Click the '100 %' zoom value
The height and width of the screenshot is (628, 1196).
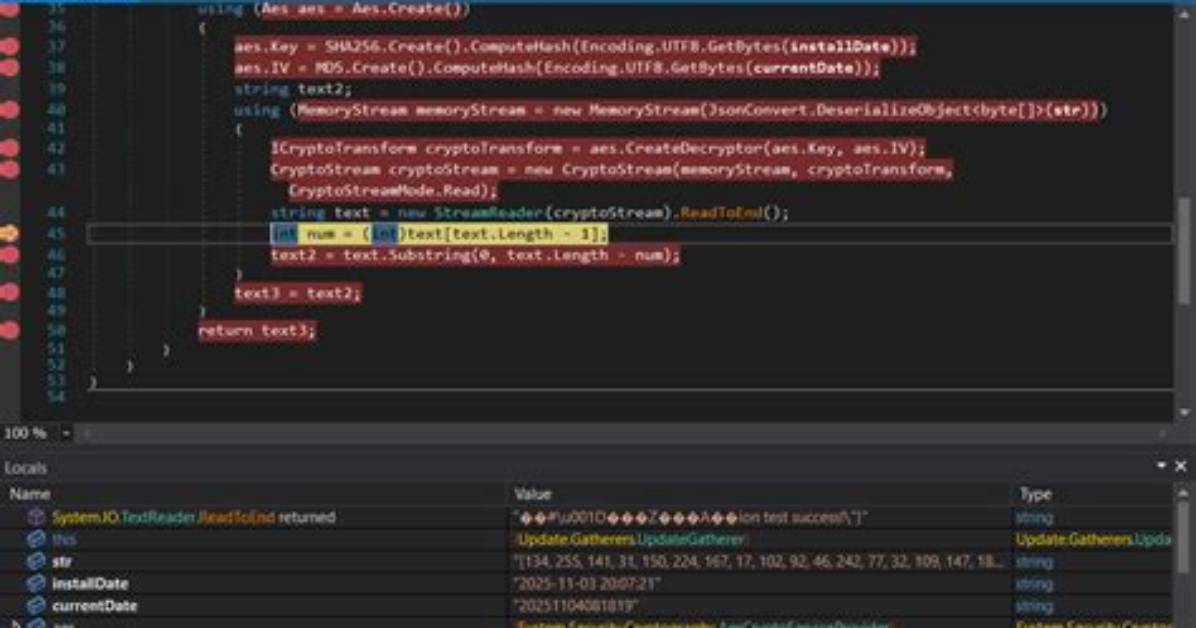[x=26, y=433]
